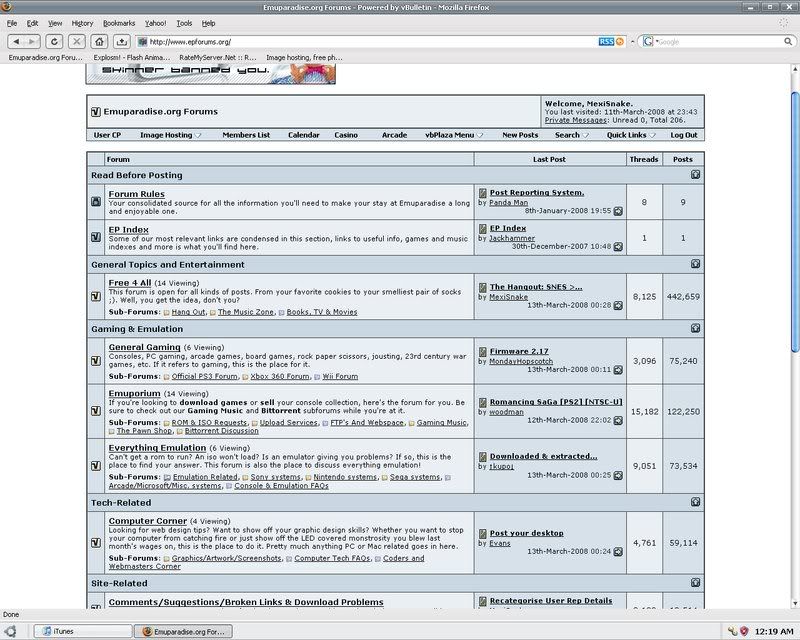
Task: Click the Firefox icon in title bar
Action: point(7,7)
